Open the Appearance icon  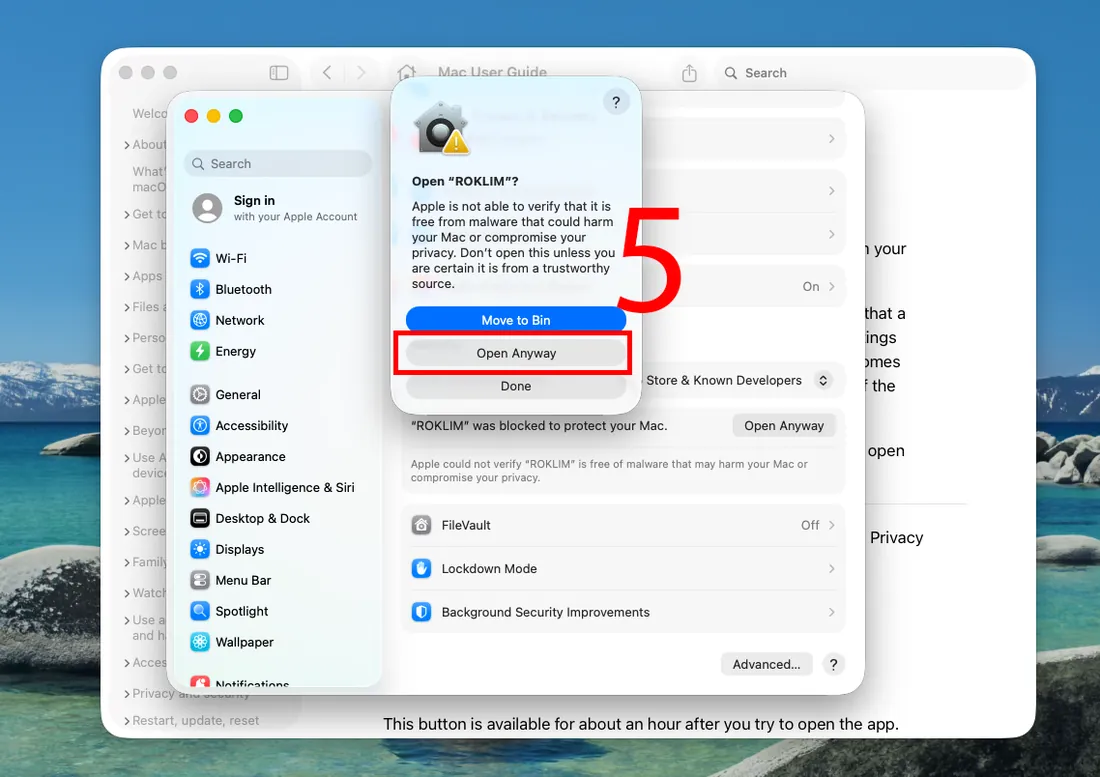point(200,456)
